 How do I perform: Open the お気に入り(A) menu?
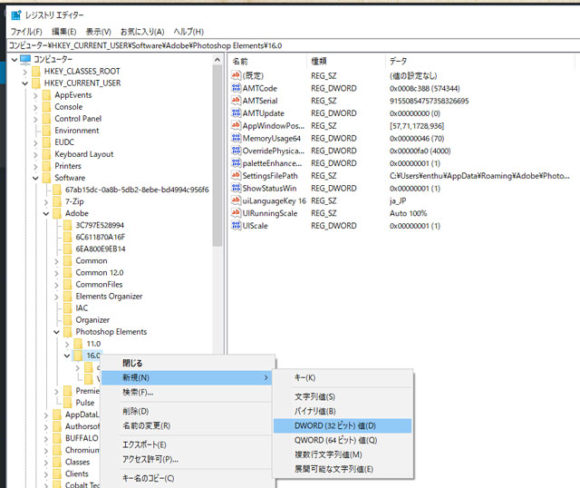[x=142, y=31]
